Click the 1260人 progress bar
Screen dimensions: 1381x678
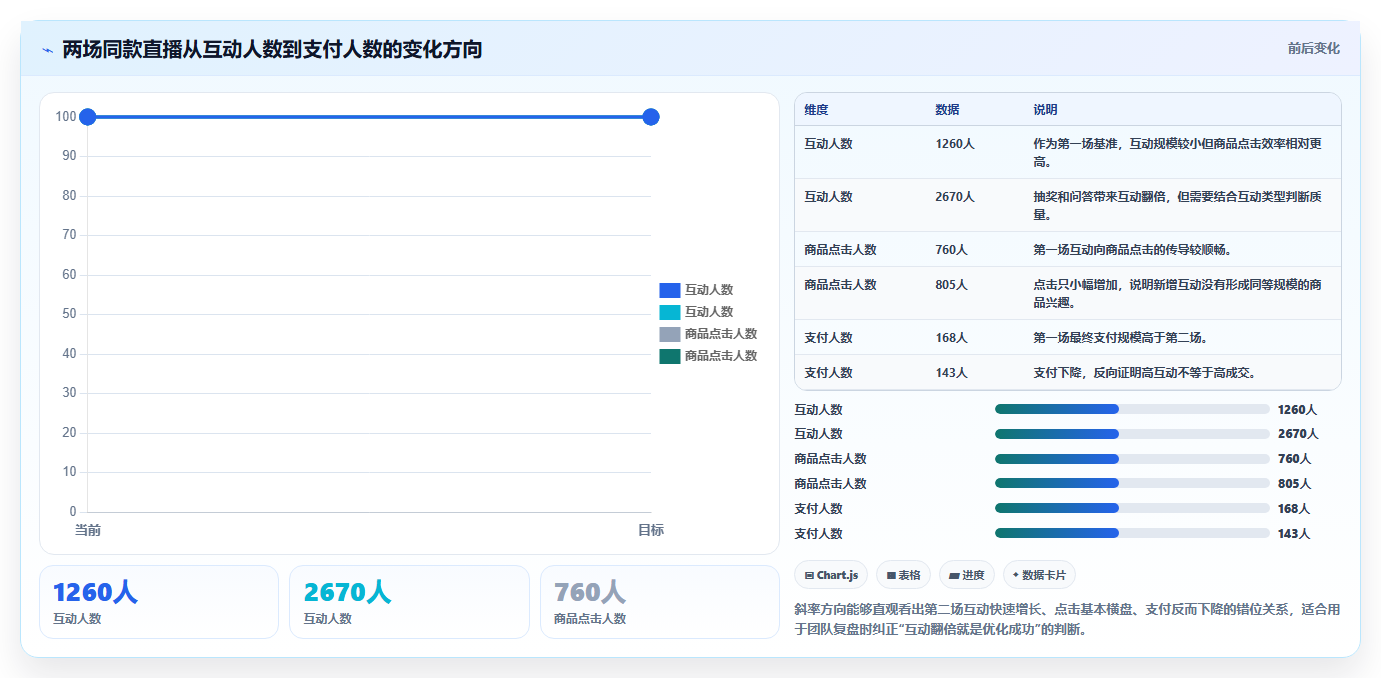click(x=1132, y=409)
